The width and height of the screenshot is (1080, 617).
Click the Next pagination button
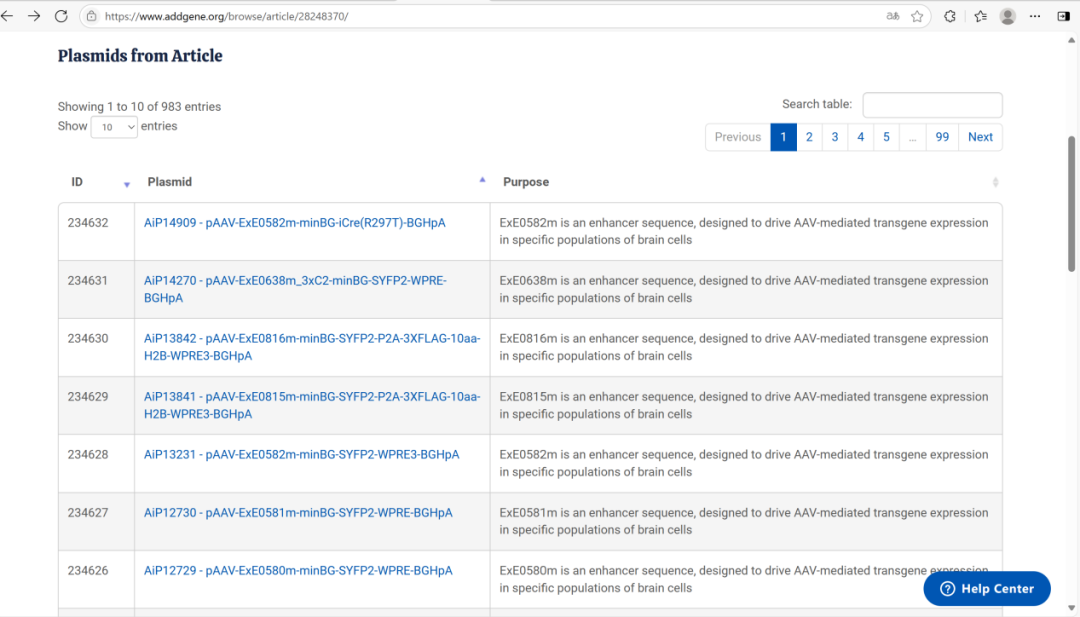click(x=980, y=137)
